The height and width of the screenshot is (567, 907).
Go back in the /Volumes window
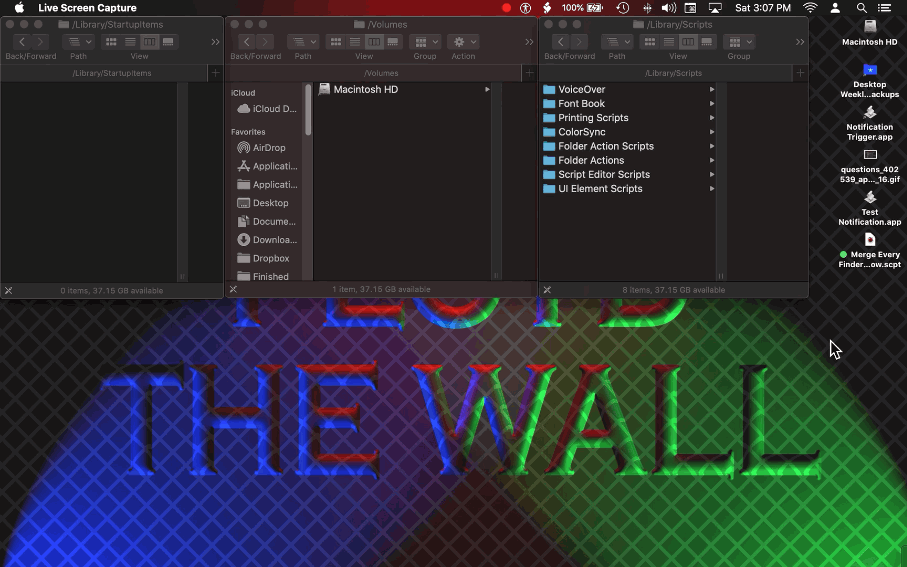click(x=246, y=42)
